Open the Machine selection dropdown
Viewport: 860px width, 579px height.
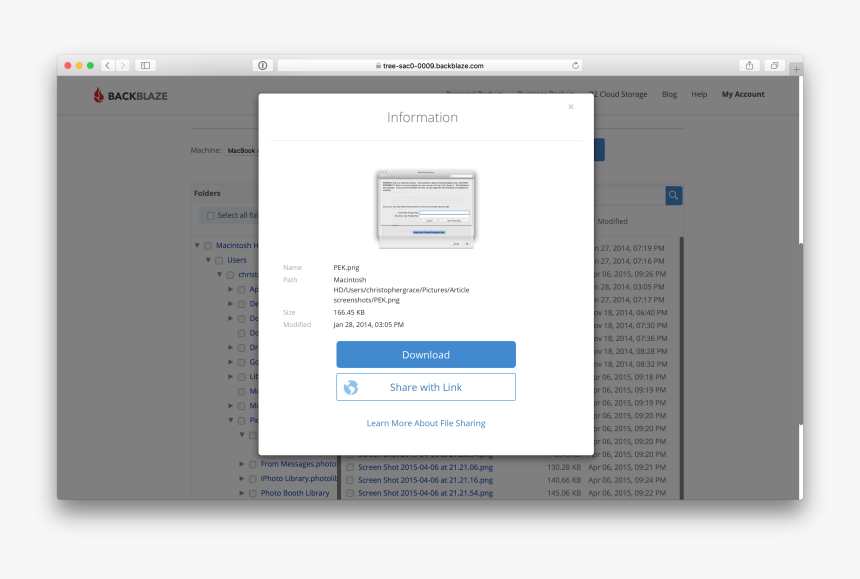243,150
